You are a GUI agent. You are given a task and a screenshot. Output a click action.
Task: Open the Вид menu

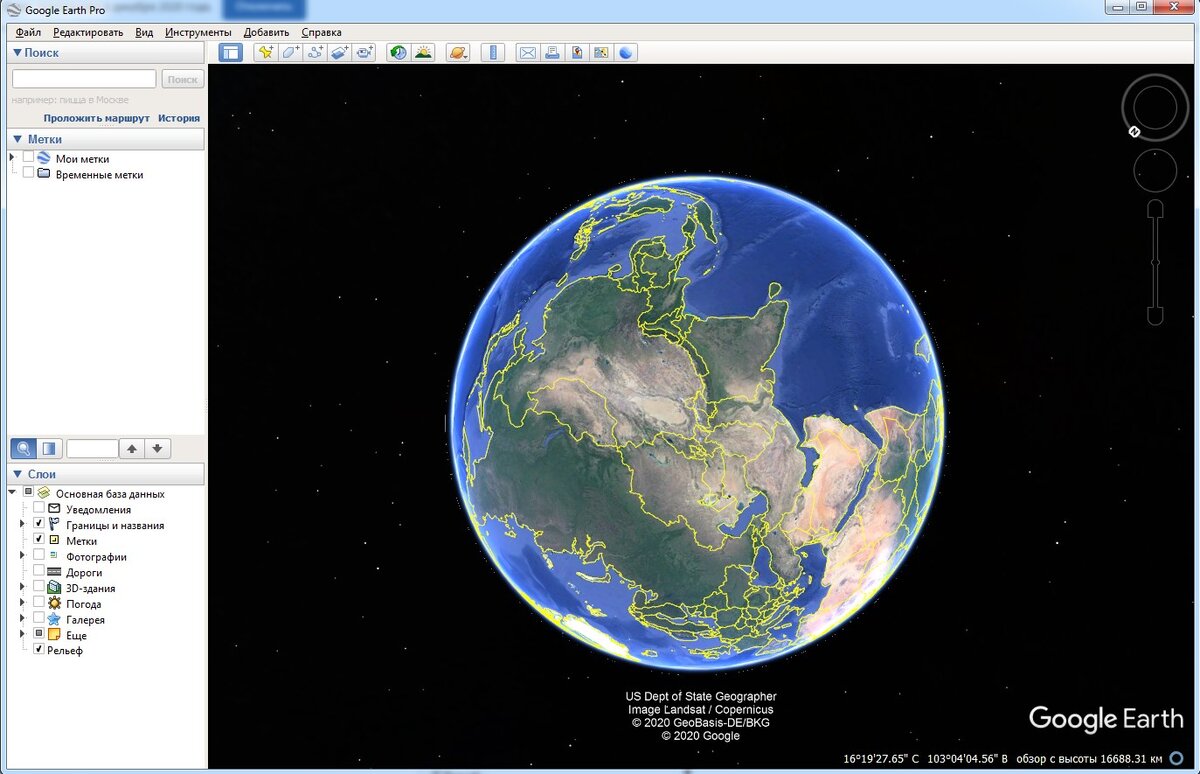pyautogui.click(x=144, y=32)
